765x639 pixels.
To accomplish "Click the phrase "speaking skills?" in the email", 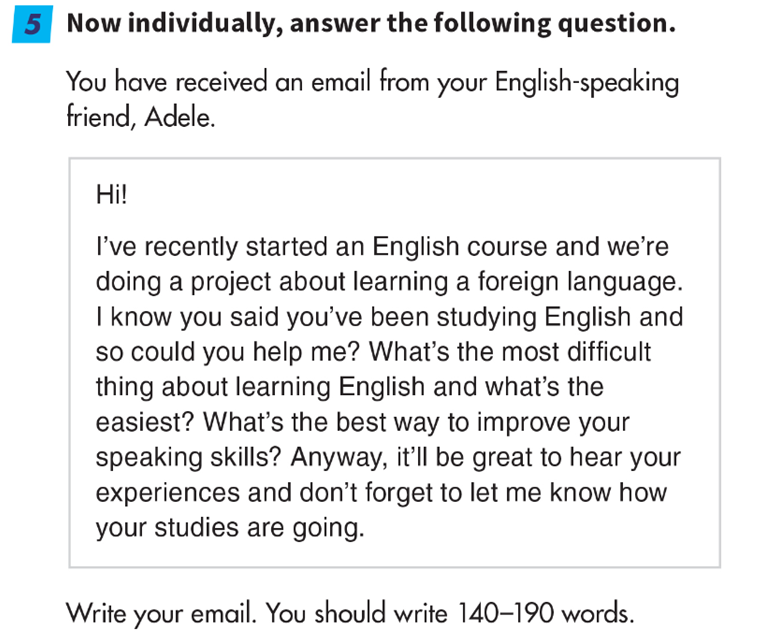I will point(190,458).
